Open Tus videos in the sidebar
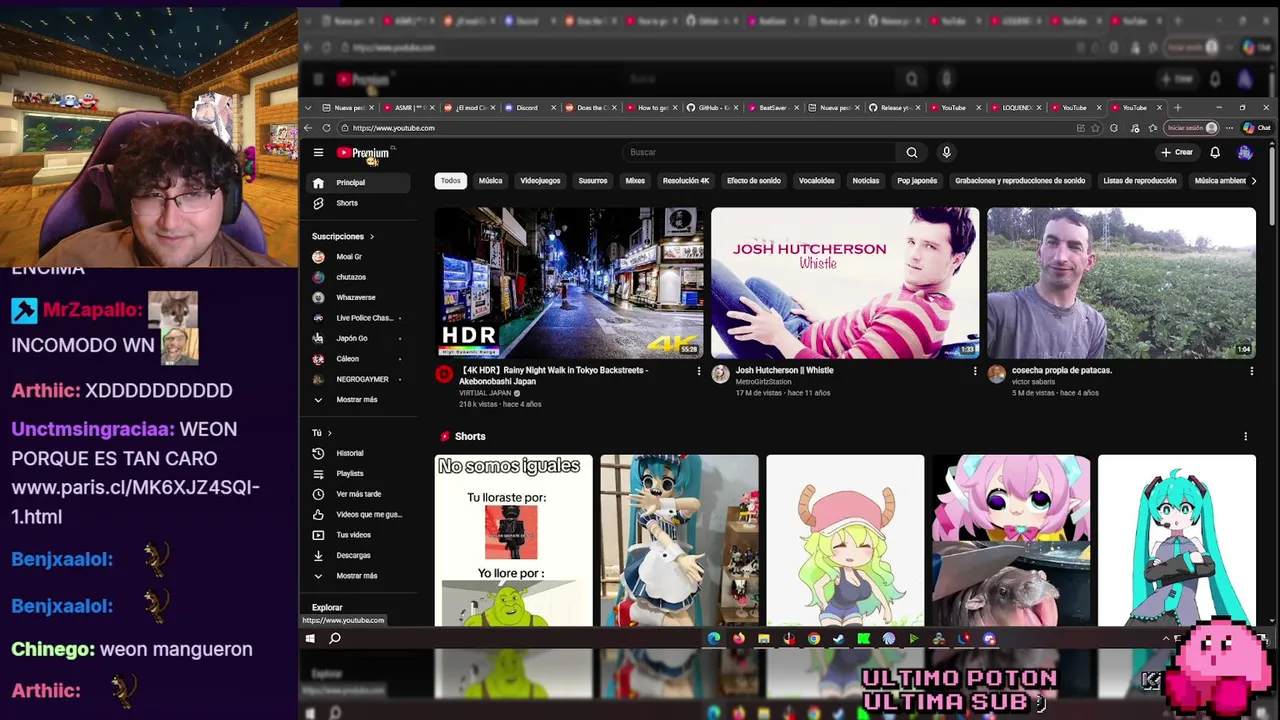 (x=359, y=535)
